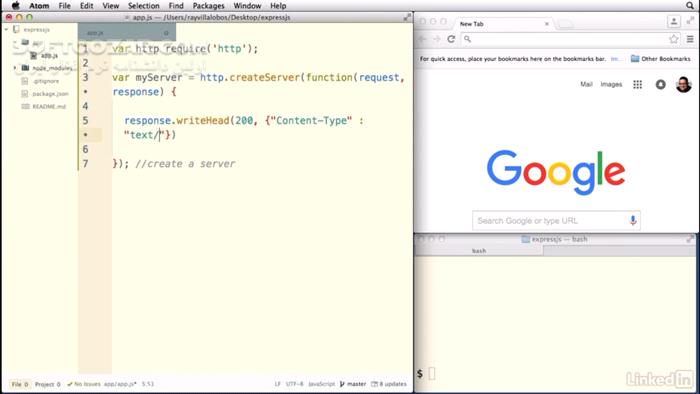Click the Search Google or type URL box

[x=556, y=221]
